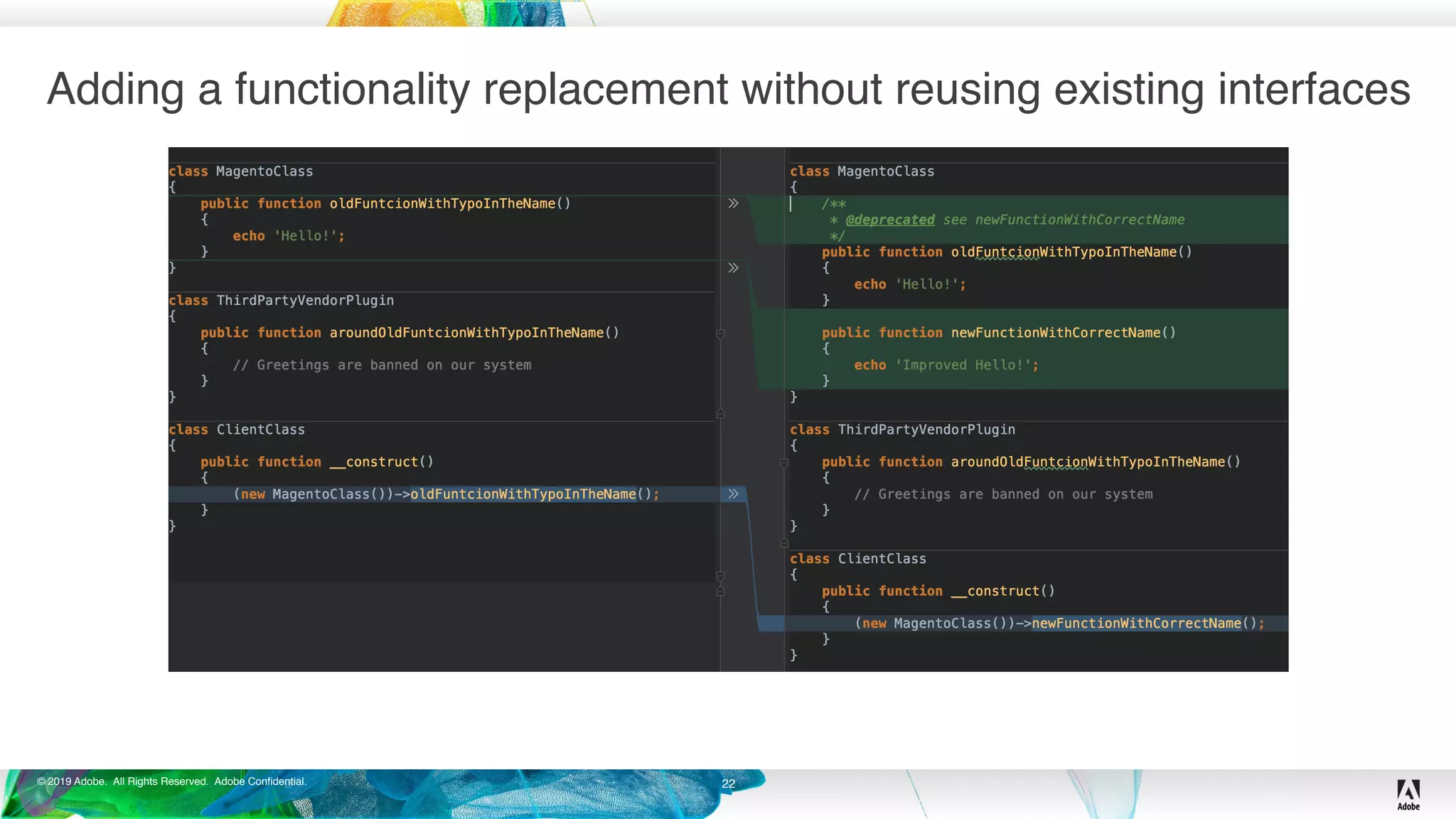The image size is (1456, 819).
Task: Click 'class ClientClass' in right pane
Action: 858,559
